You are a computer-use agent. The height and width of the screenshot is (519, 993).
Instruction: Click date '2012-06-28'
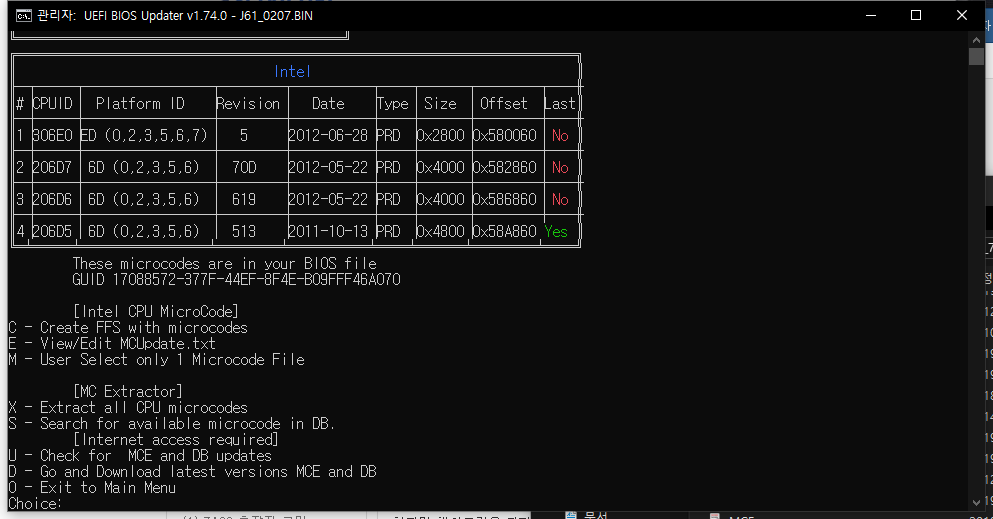[x=328, y=135]
